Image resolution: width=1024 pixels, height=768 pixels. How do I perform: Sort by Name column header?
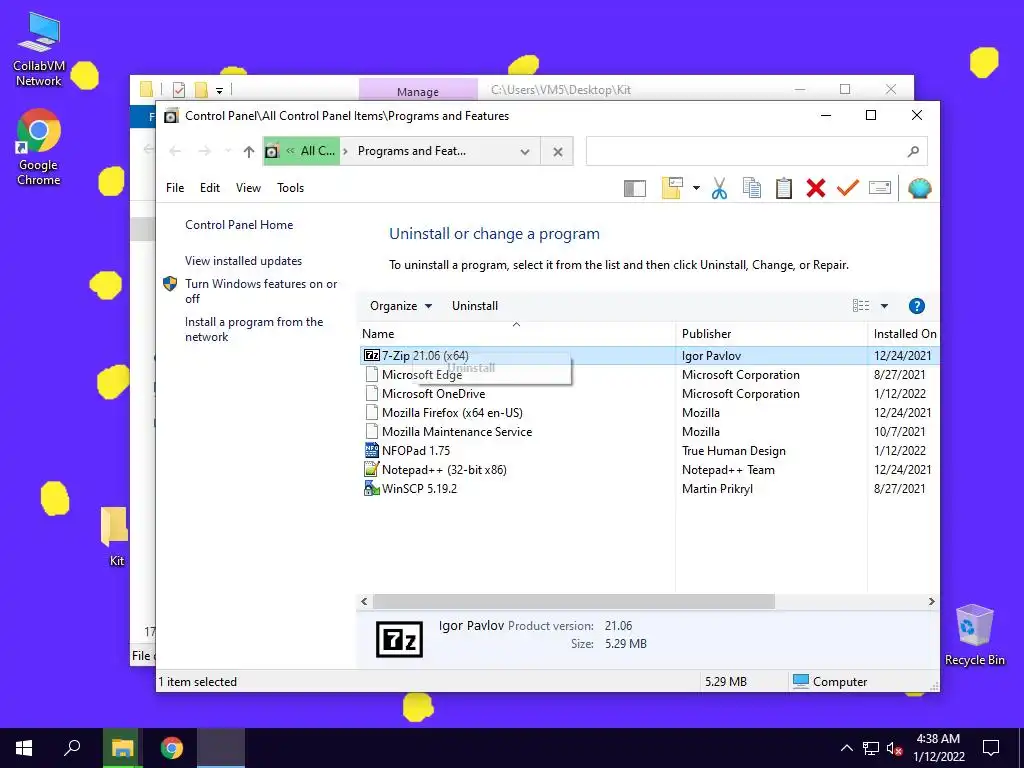(516, 334)
